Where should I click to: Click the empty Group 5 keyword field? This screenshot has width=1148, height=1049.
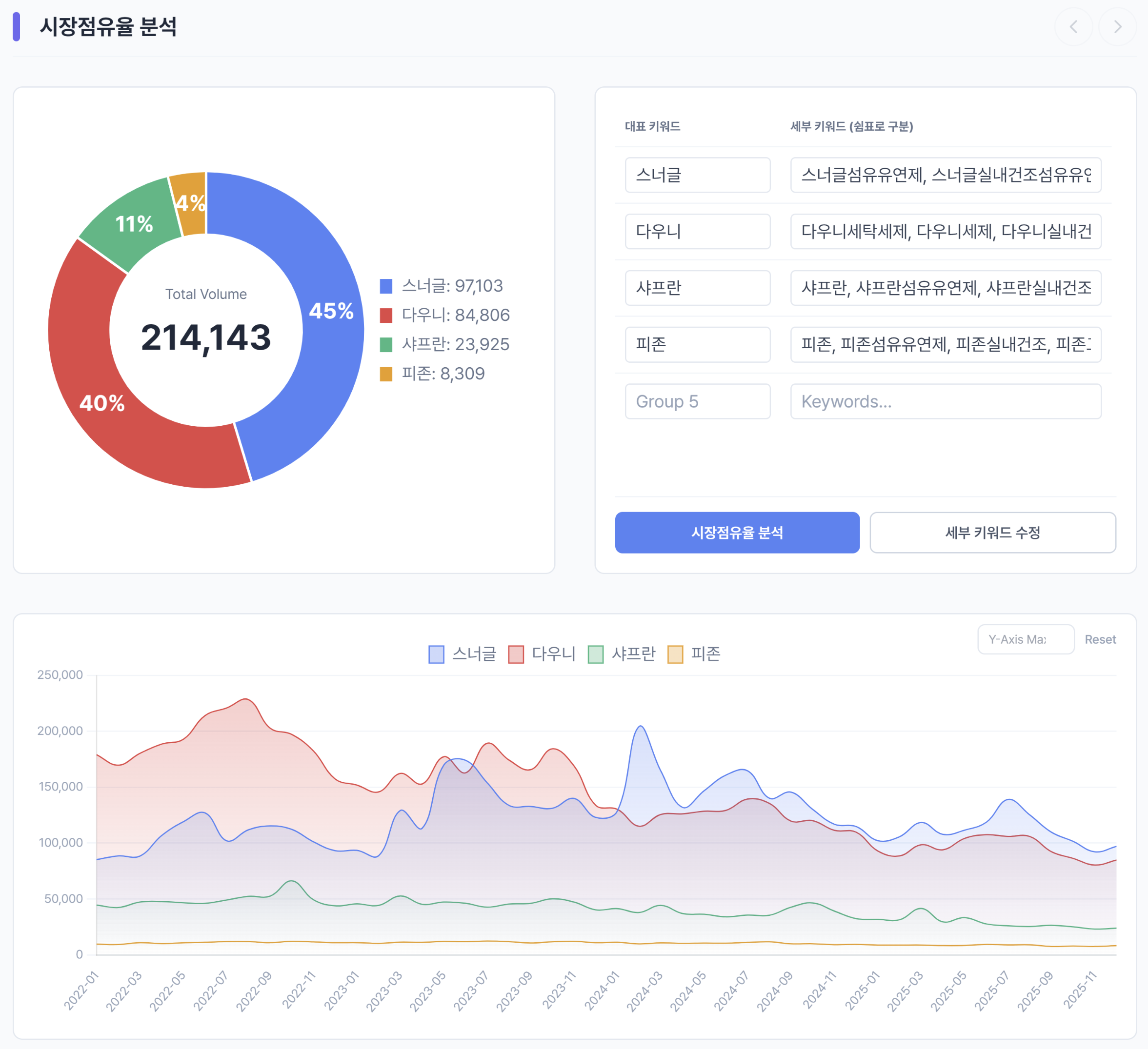click(698, 401)
